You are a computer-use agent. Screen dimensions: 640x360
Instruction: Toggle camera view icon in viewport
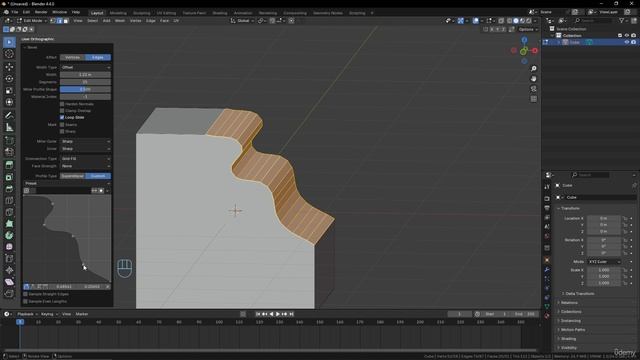pos(533,89)
